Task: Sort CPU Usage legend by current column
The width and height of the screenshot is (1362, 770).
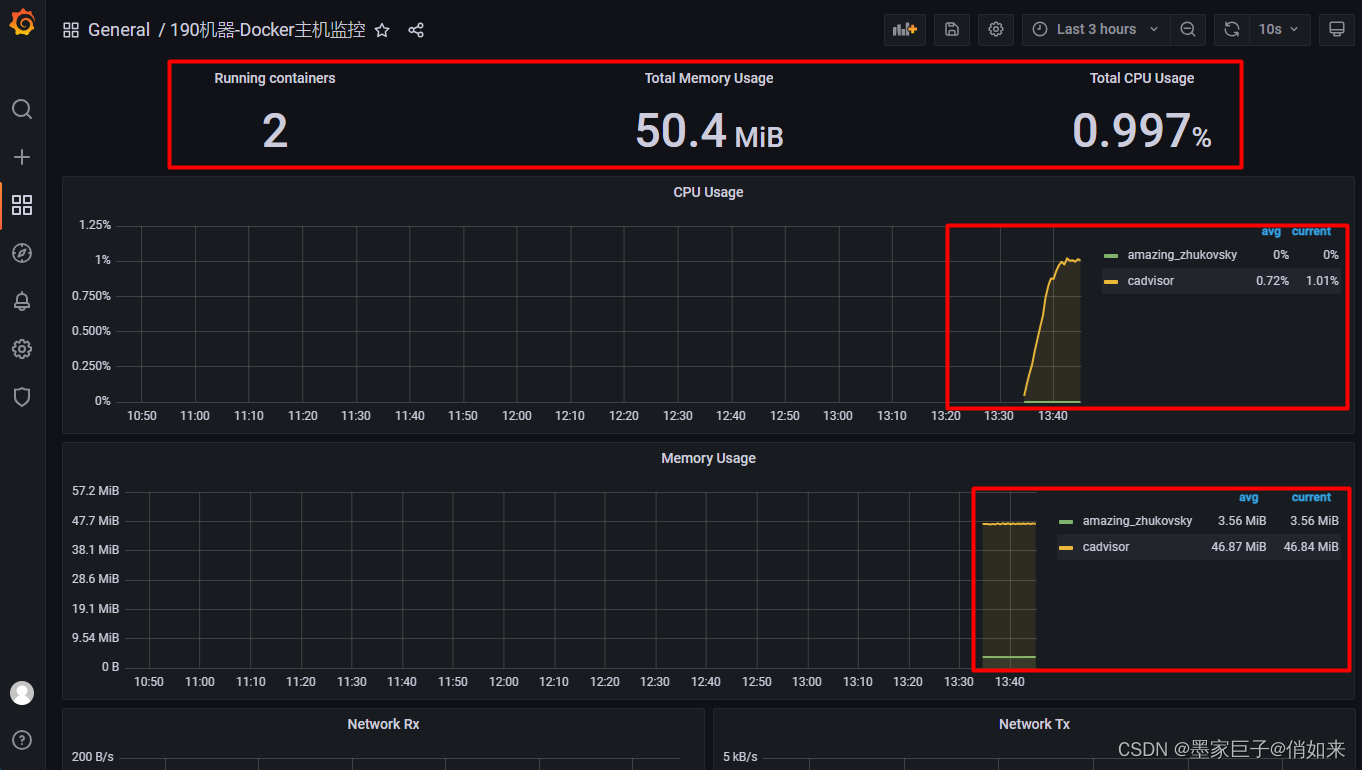Action: click(1311, 231)
